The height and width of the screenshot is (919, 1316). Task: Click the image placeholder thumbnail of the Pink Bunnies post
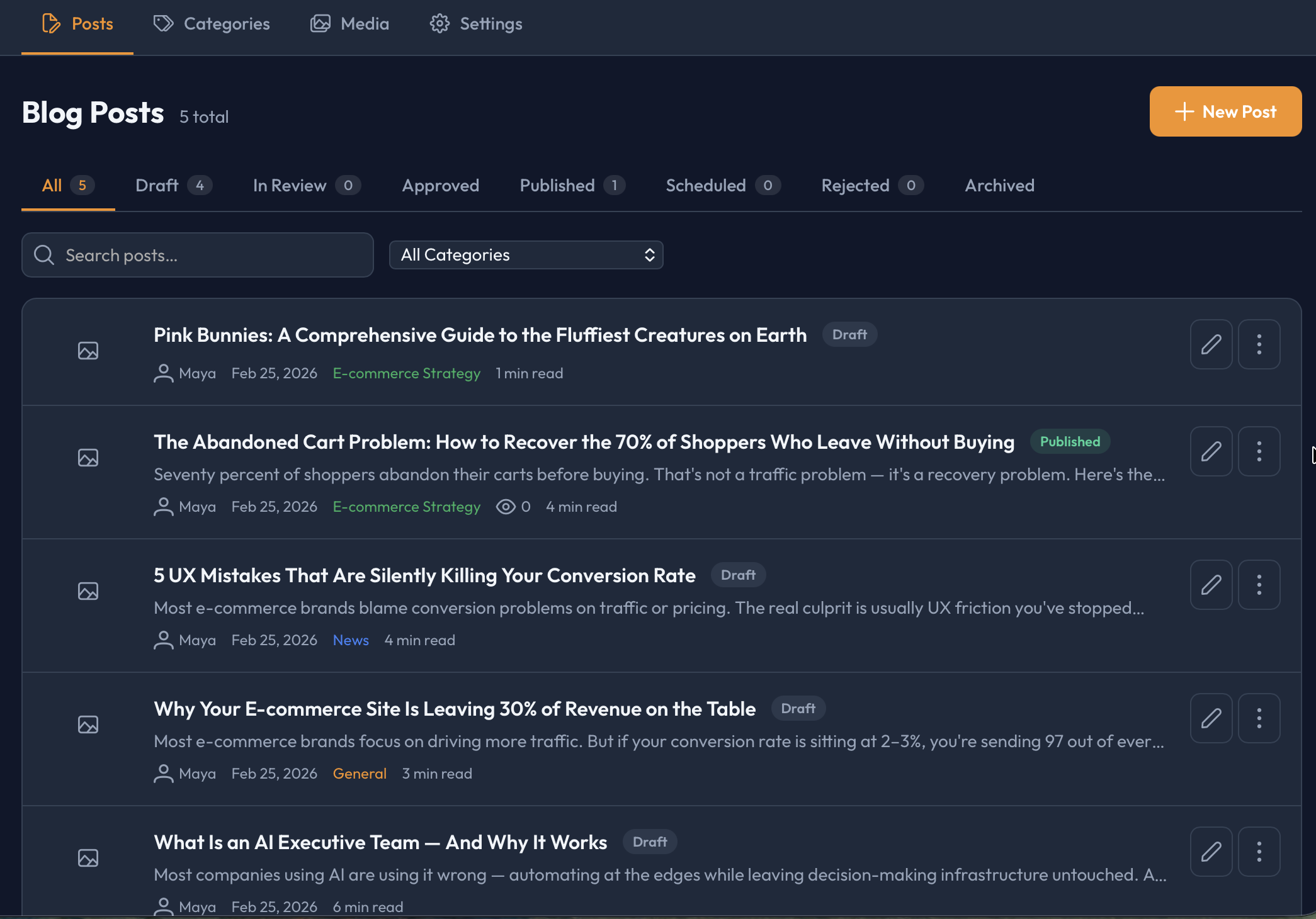coord(88,351)
